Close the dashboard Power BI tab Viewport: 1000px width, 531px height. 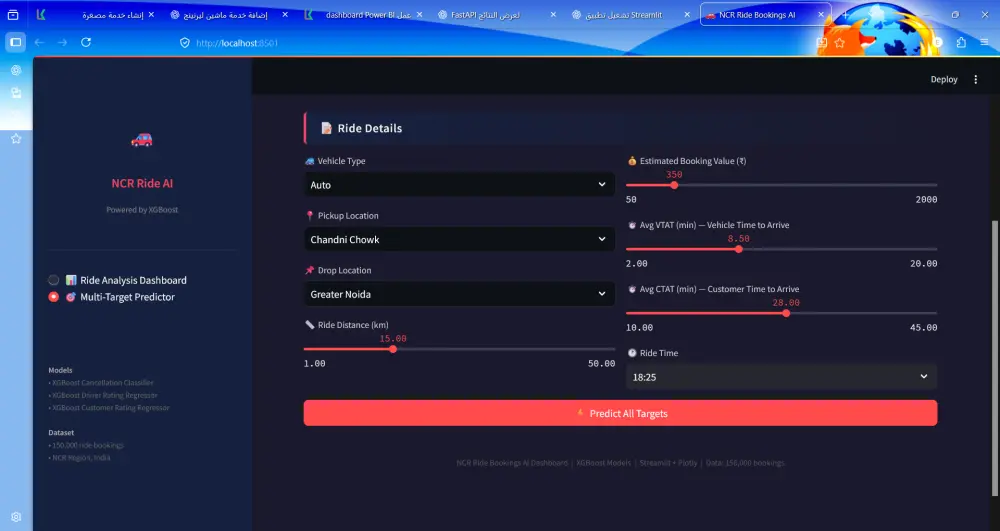point(419,15)
